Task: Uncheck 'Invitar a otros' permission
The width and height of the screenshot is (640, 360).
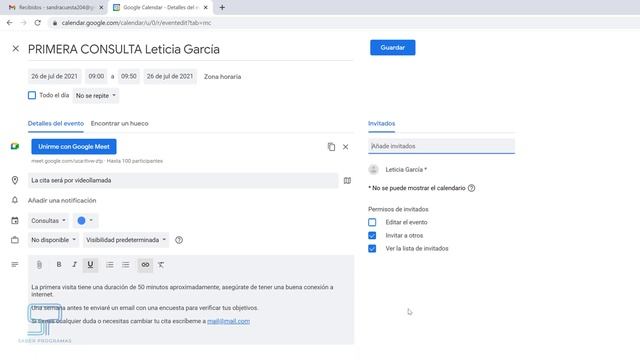Action: click(372, 236)
